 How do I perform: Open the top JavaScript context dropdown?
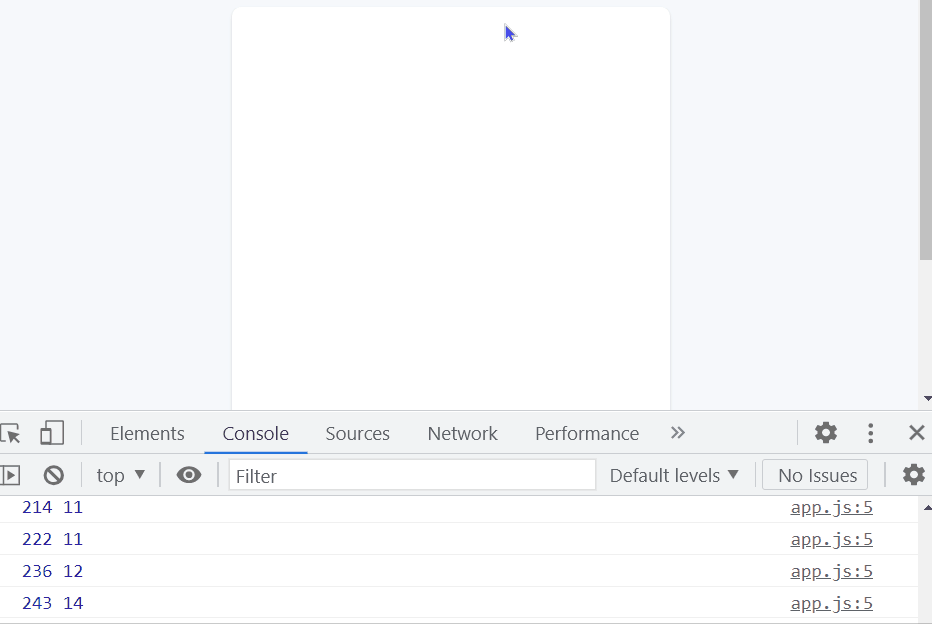click(x=121, y=475)
